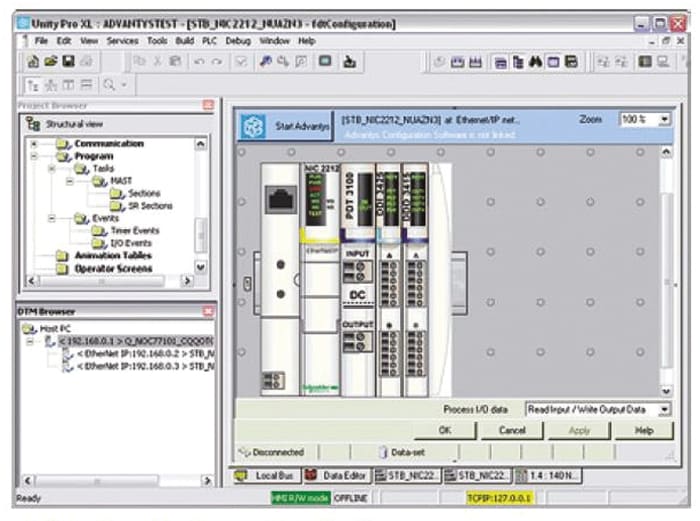Open the Debug menu
The image size is (700, 521).
pos(238,41)
